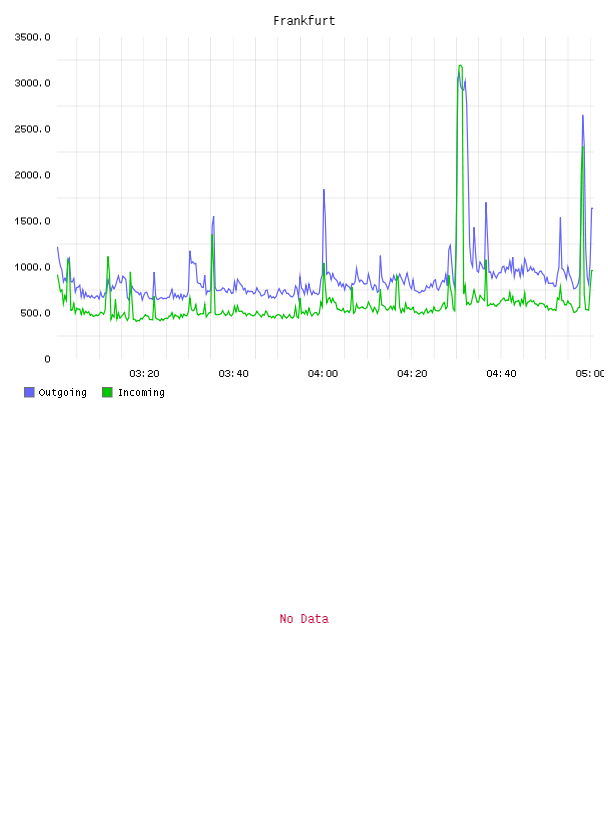
Task: Click the blue Outgoing spike at 04:00
Action: (x=324, y=190)
